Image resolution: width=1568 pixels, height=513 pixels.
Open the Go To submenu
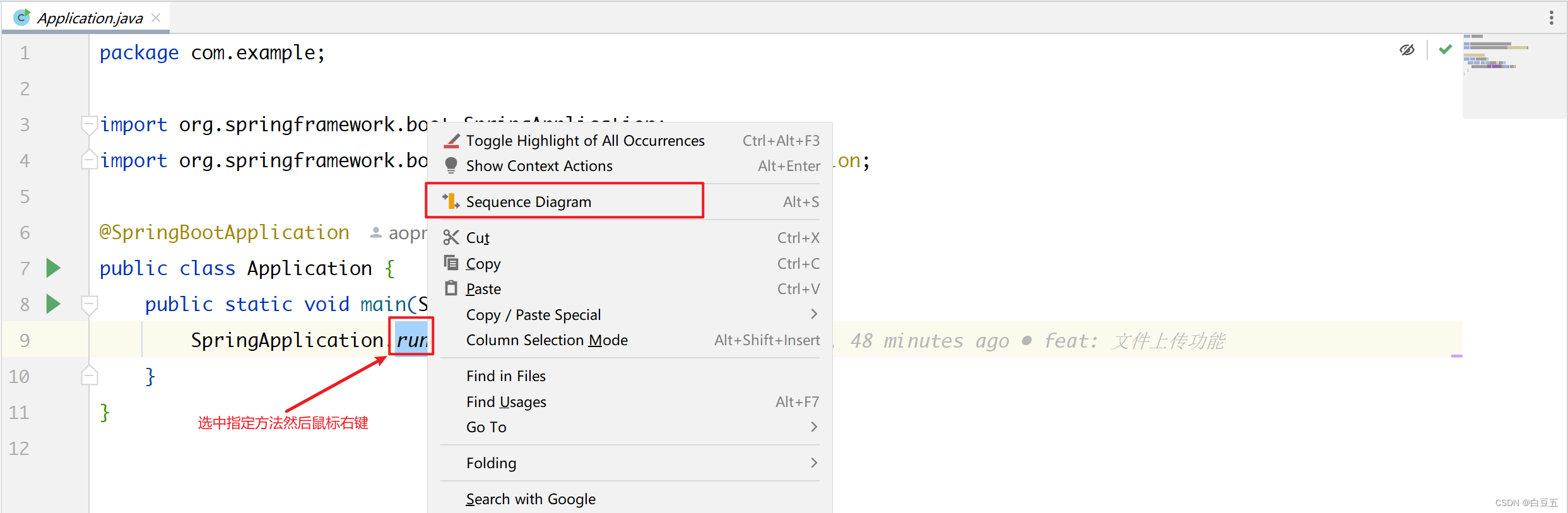[x=630, y=427]
